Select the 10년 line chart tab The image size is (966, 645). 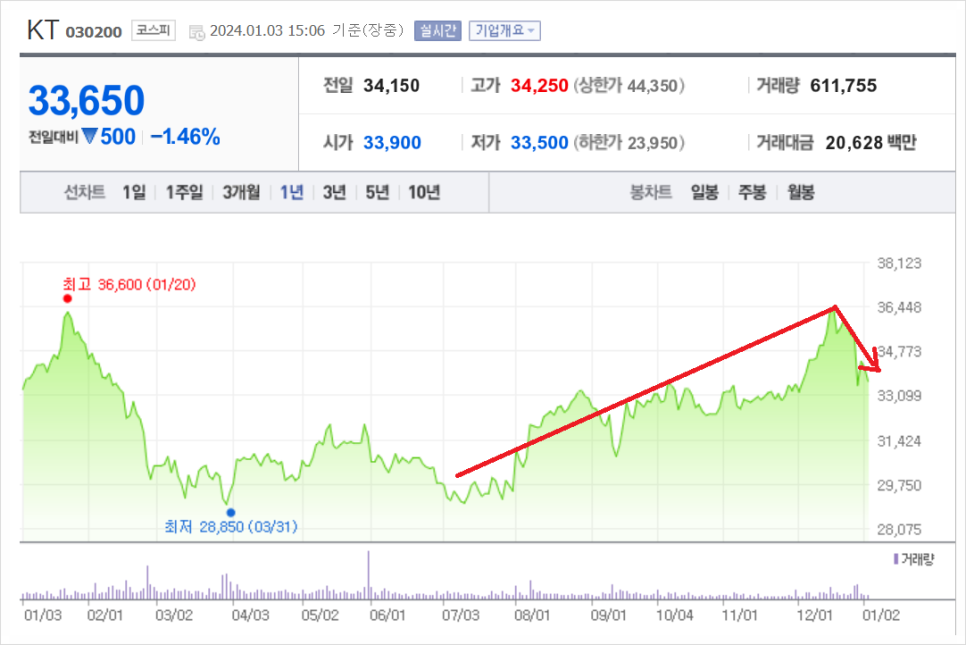pos(424,192)
